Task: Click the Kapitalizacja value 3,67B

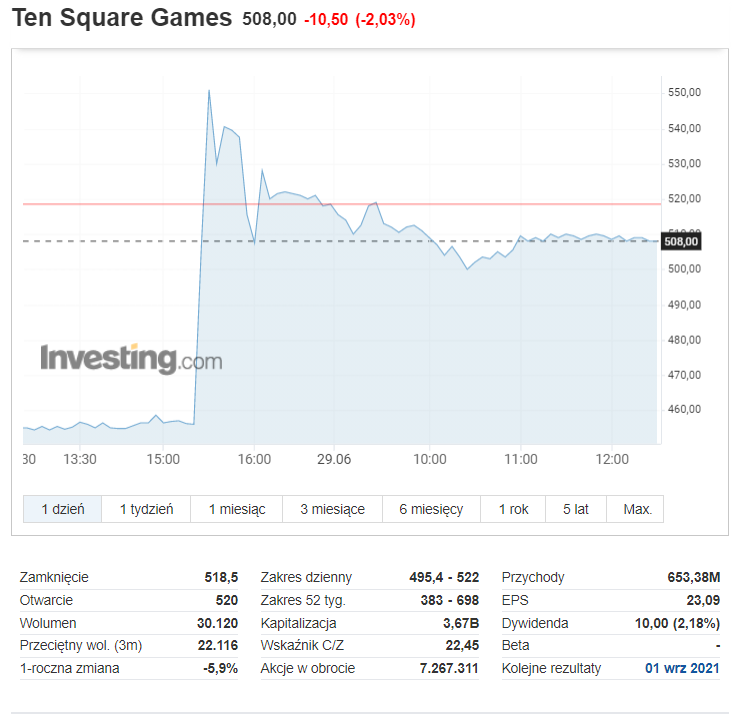Action: tap(461, 623)
